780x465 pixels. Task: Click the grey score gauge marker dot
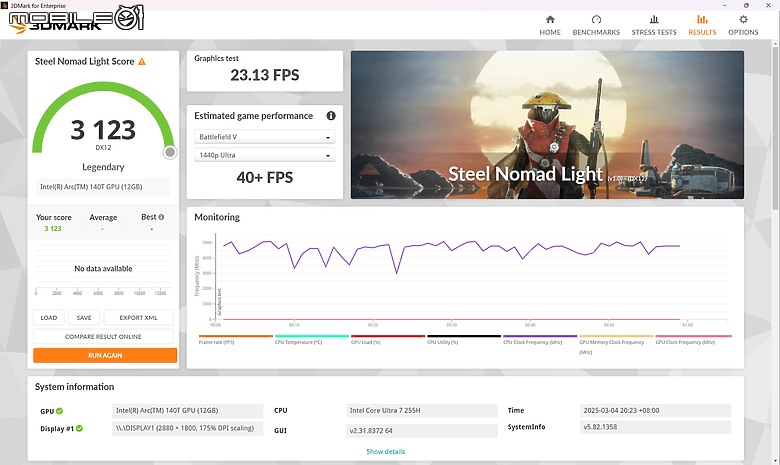(x=170, y=152)
